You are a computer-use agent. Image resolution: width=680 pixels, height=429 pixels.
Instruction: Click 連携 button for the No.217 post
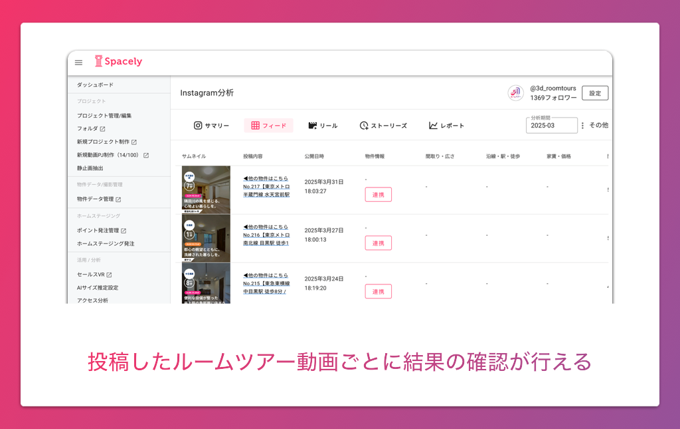click(x=378, y=194)
